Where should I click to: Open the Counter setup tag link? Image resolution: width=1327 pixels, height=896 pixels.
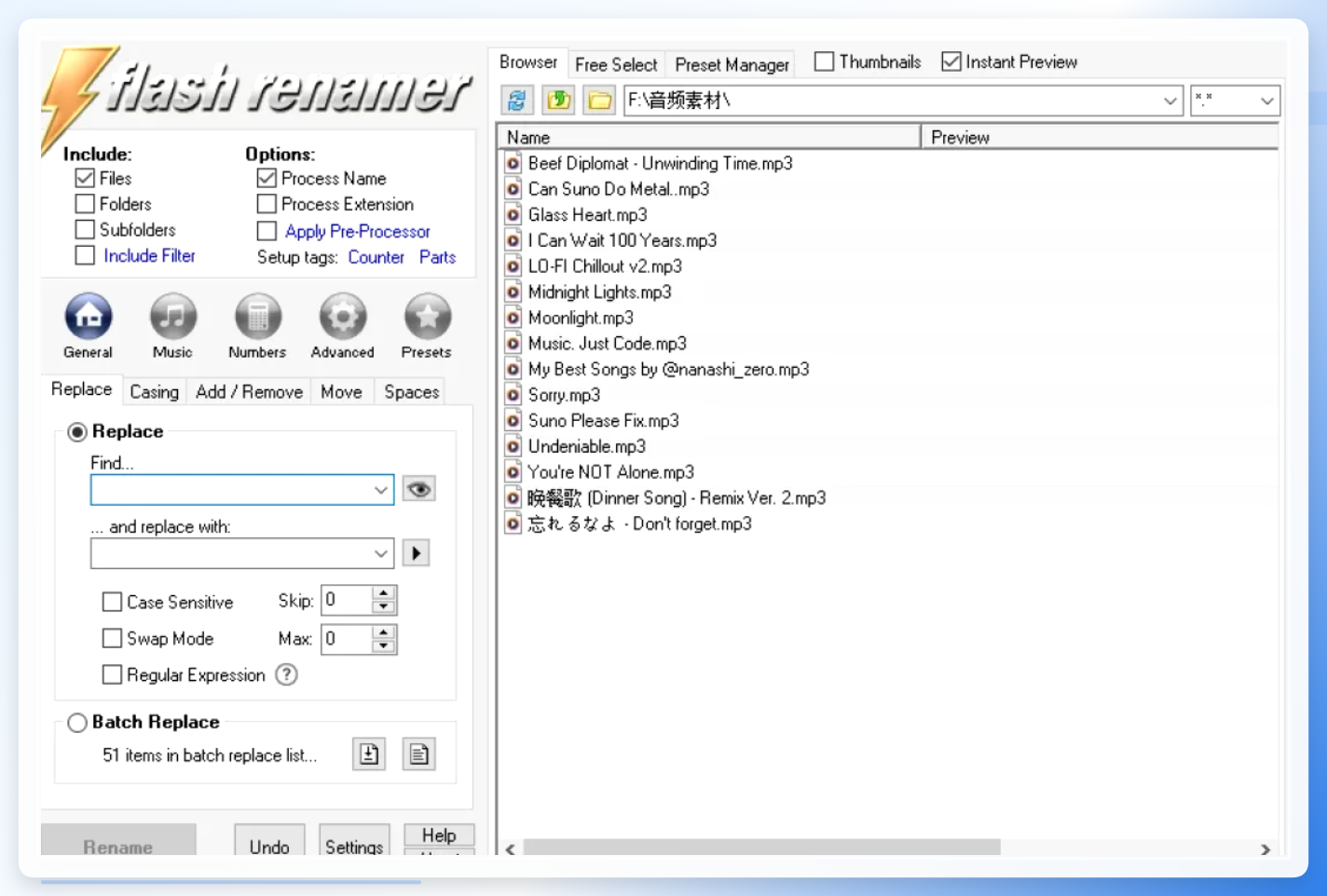pos(376,257)
